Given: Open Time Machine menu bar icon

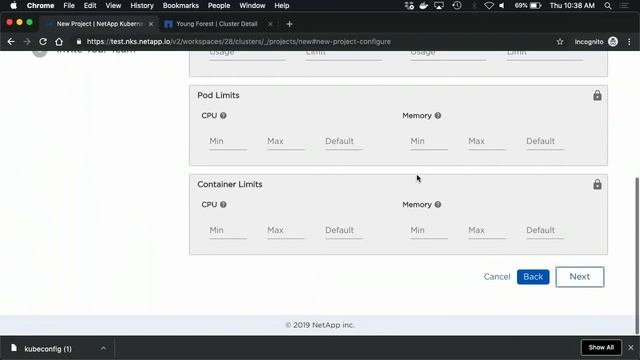Looking at the screenshot, I should pyautogui.click(x=457, y=6).
